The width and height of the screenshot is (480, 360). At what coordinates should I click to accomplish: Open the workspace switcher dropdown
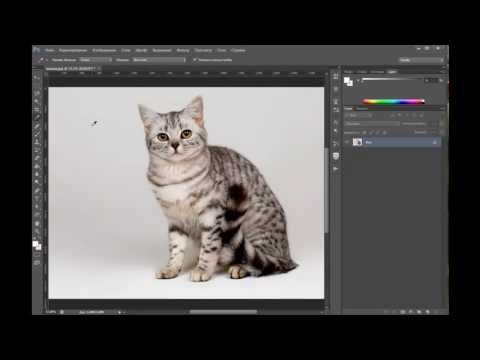click(421, 60)
